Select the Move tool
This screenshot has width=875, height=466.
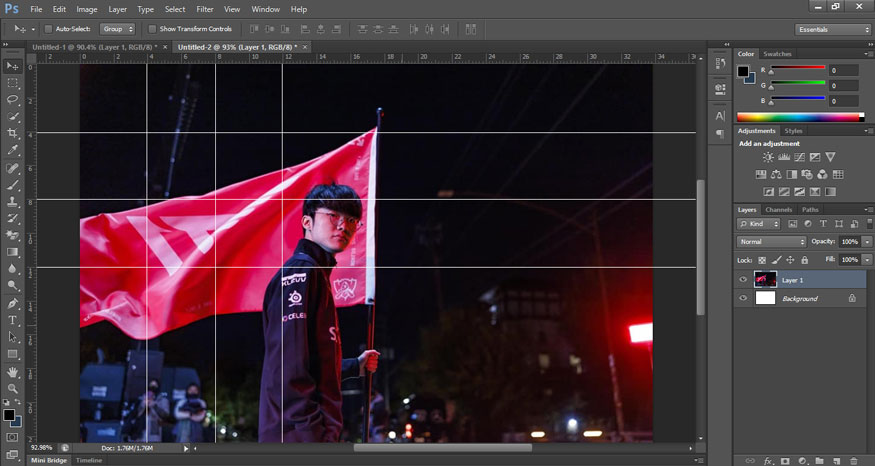(12, 66)
